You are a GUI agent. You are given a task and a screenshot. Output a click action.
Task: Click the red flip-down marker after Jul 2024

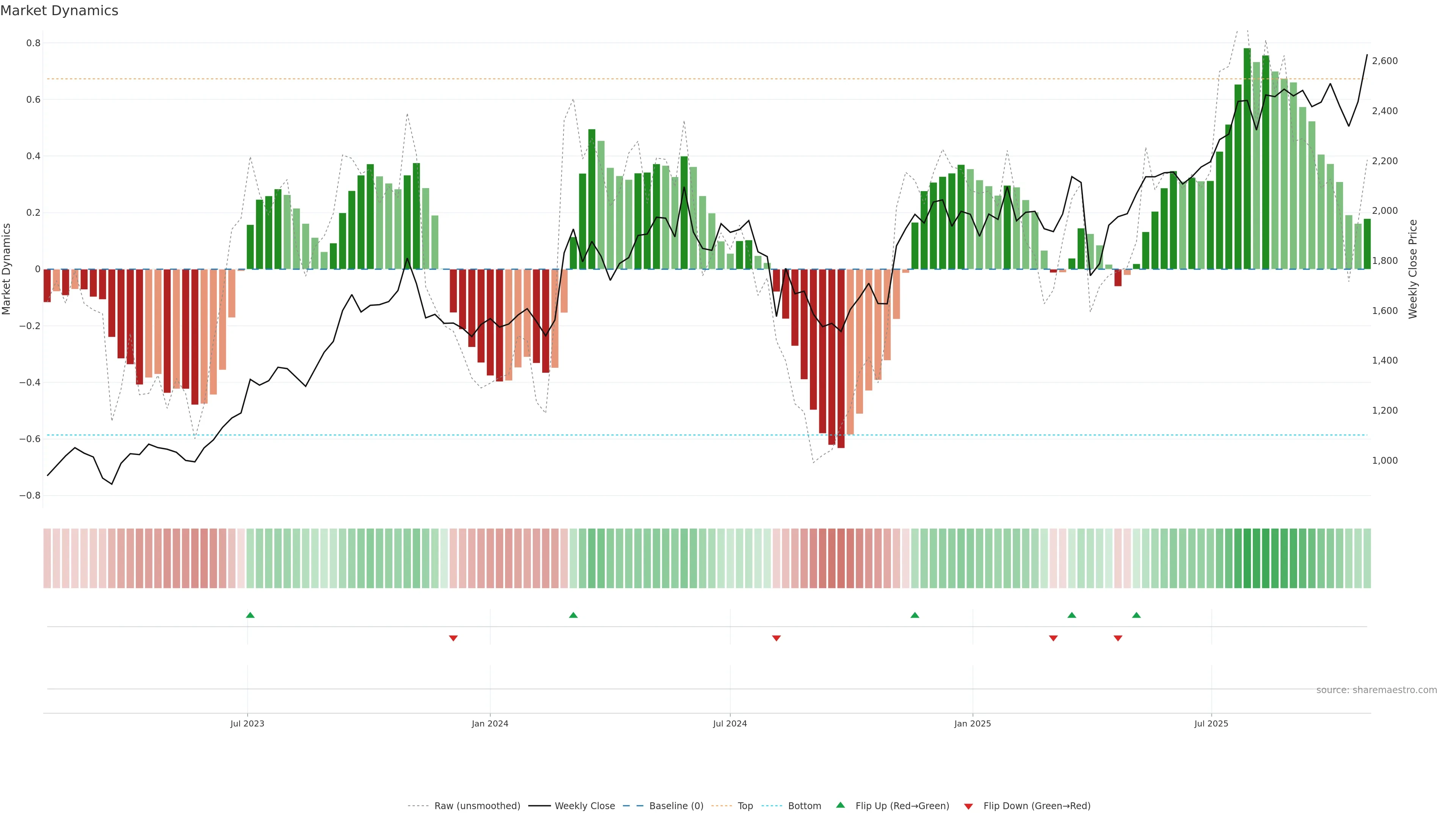pyautogui.click(x=777, y=638)
